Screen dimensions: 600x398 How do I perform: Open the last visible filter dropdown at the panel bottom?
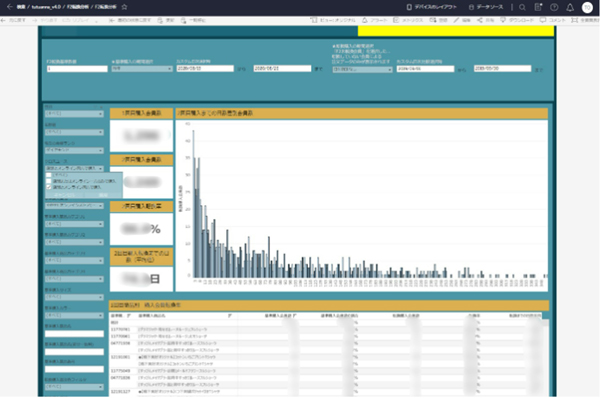click(x=74, y=387)
